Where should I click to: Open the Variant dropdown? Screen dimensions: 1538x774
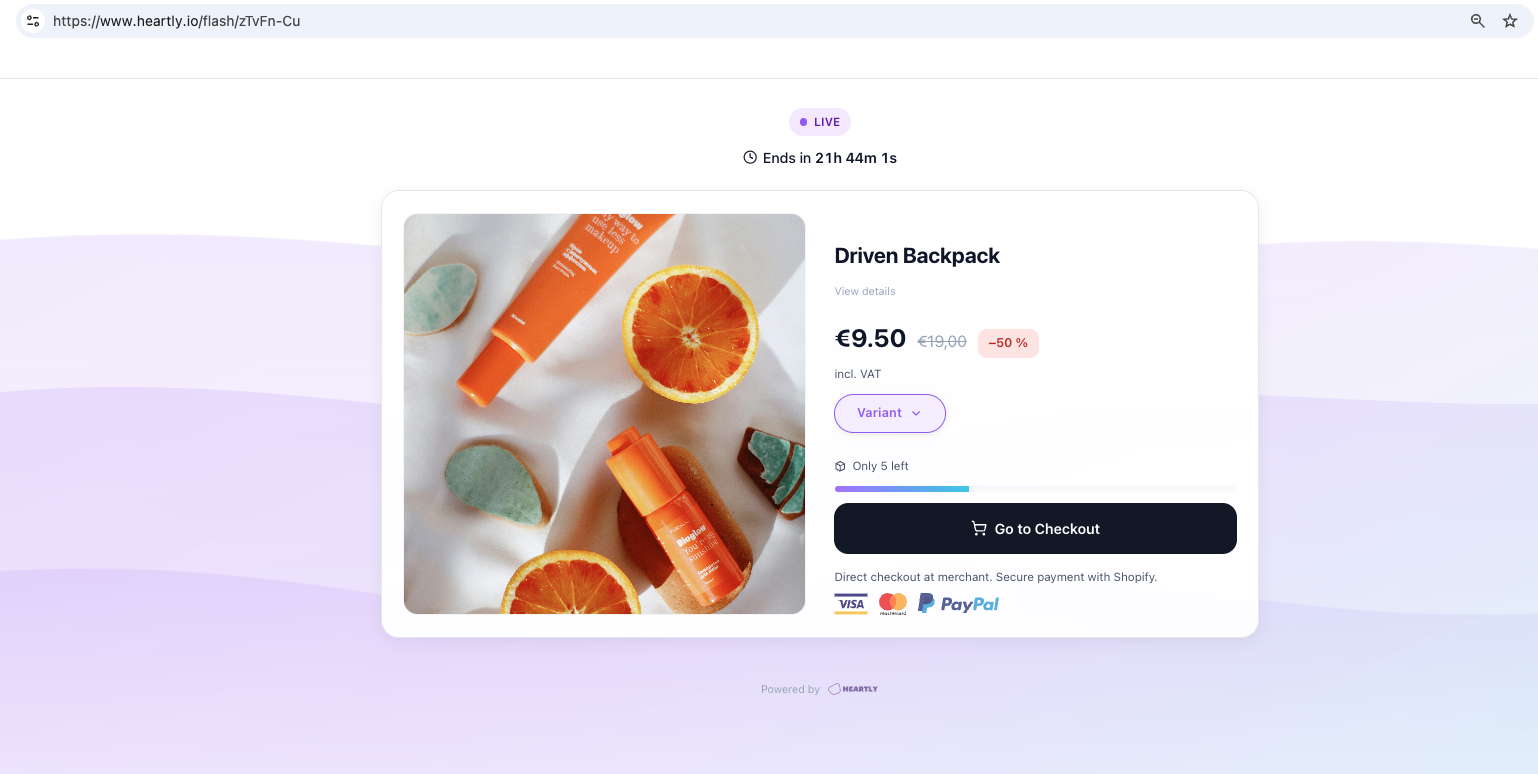pyautogui.click(x=890, y=413)
